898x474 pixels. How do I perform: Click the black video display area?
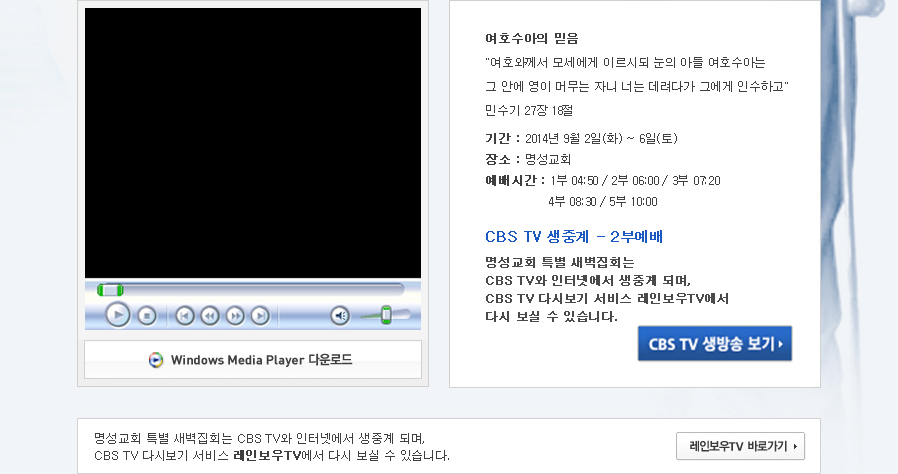point(252,142)
